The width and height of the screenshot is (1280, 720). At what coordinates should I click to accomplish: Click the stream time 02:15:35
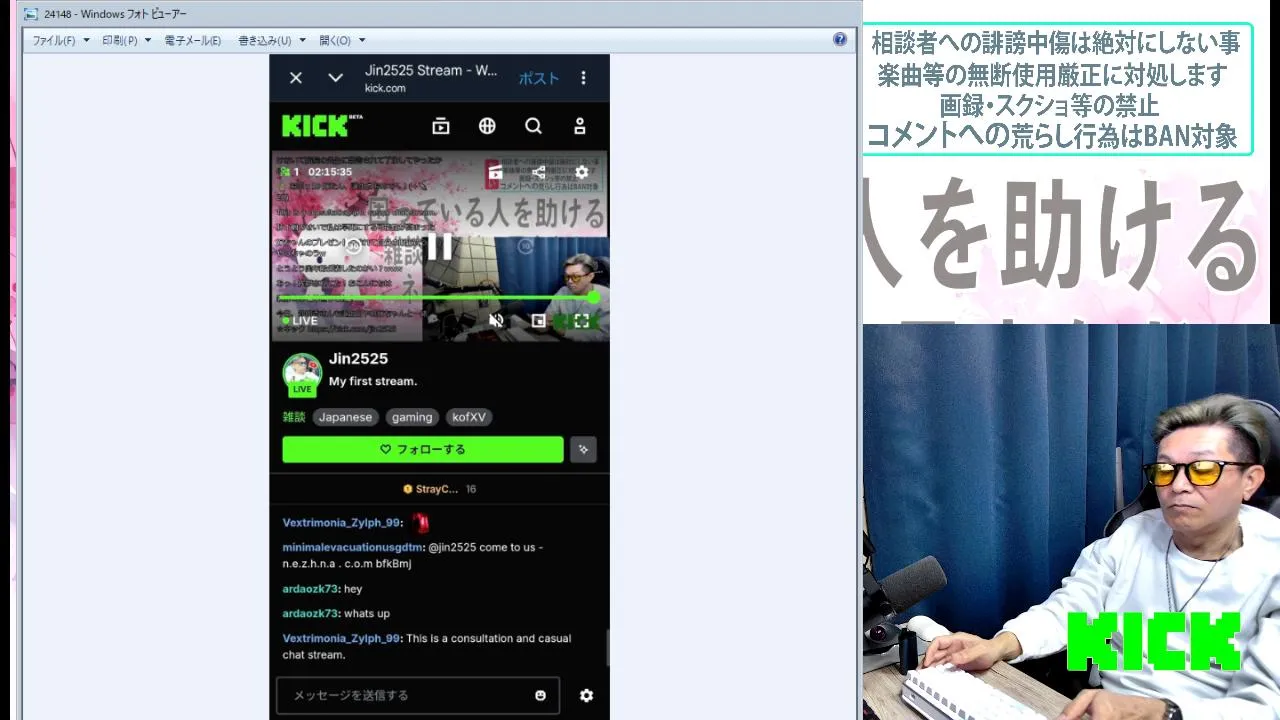330,172
